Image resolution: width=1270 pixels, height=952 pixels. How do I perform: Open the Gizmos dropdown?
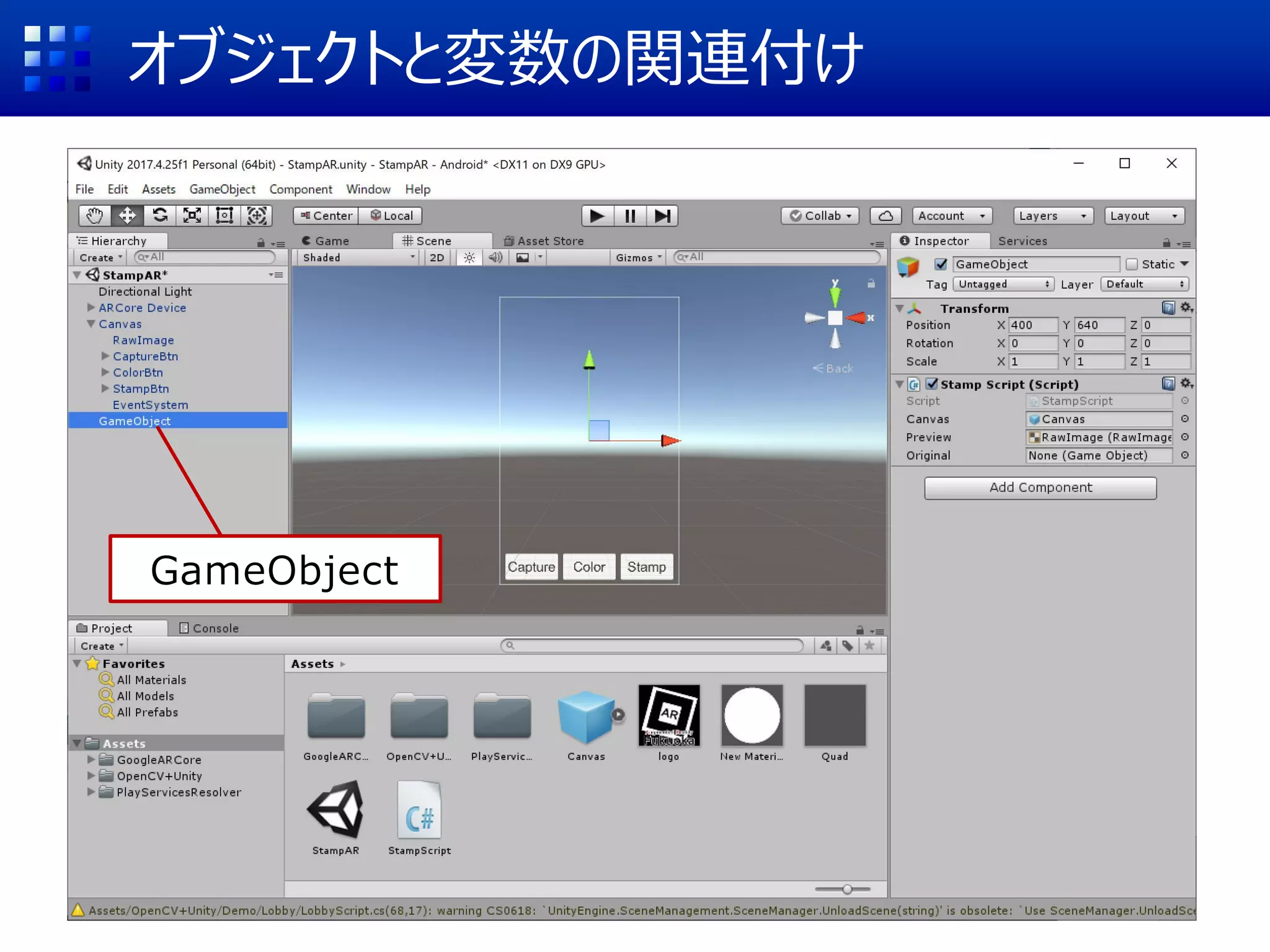[639, 258]
